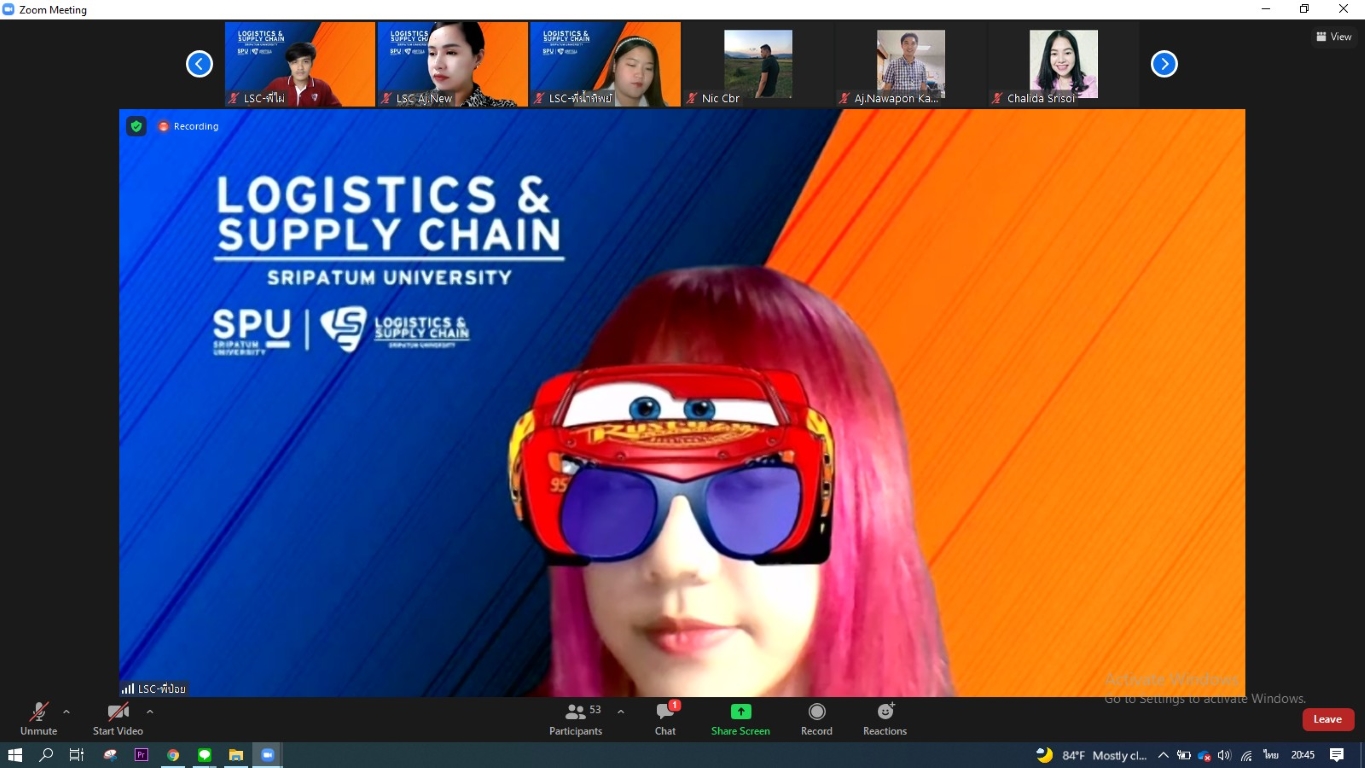Click the Recording indicator
This screenshot has width=1365, height=768.
click(188, 126)
